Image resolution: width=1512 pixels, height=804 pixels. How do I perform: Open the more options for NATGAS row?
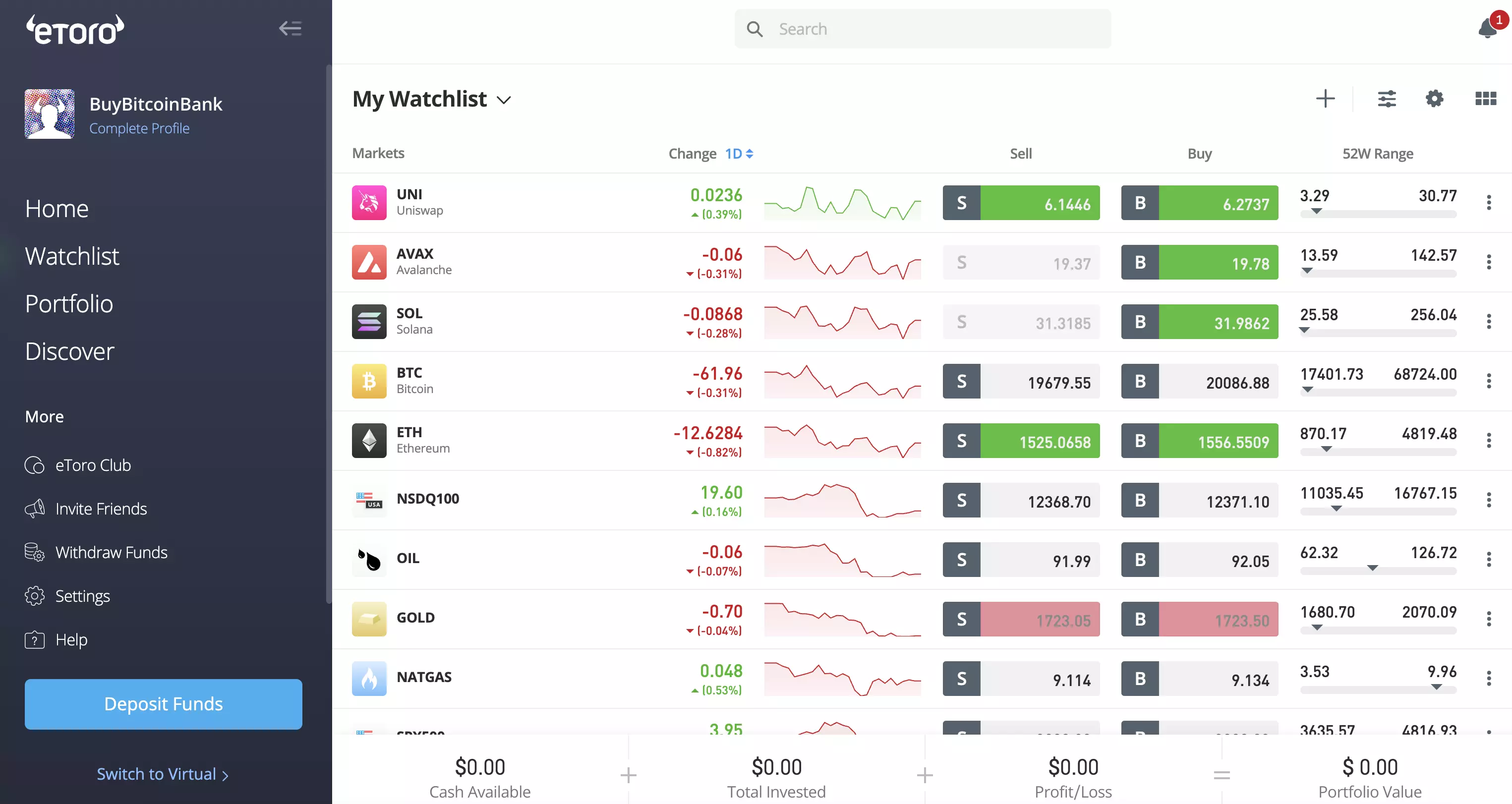point(1489,679)
